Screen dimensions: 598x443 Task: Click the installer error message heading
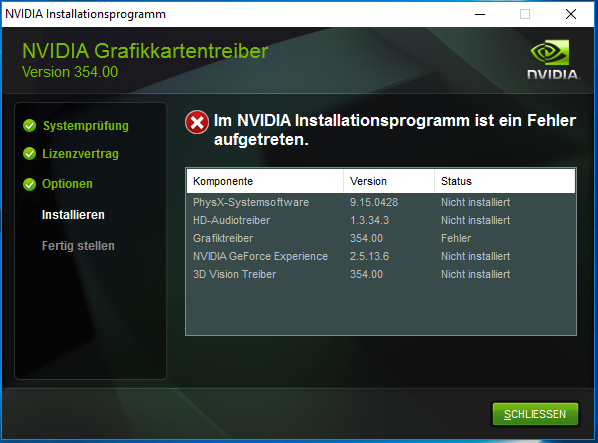395,130
